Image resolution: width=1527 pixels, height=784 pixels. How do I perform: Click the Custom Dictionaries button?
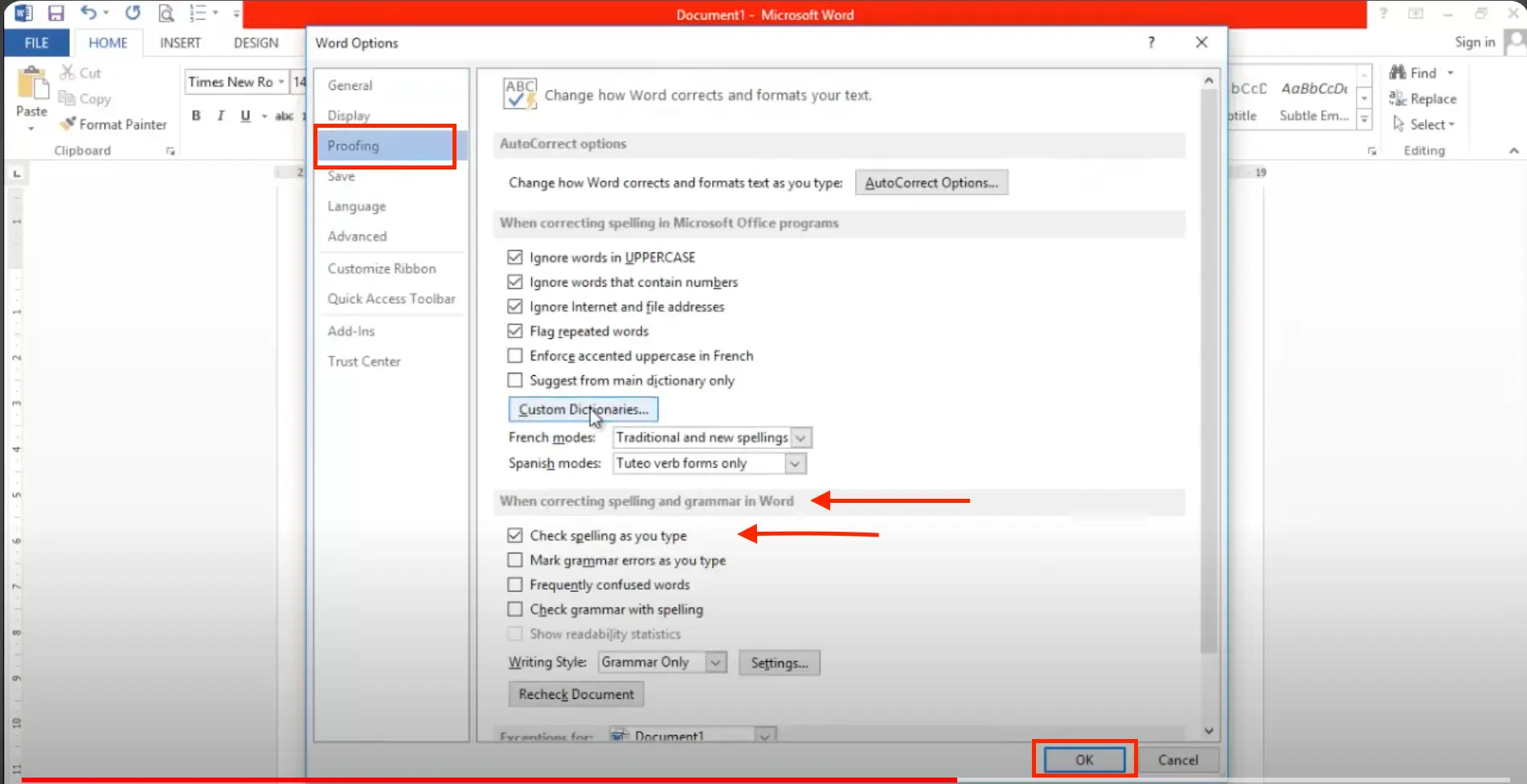[583, 410]
